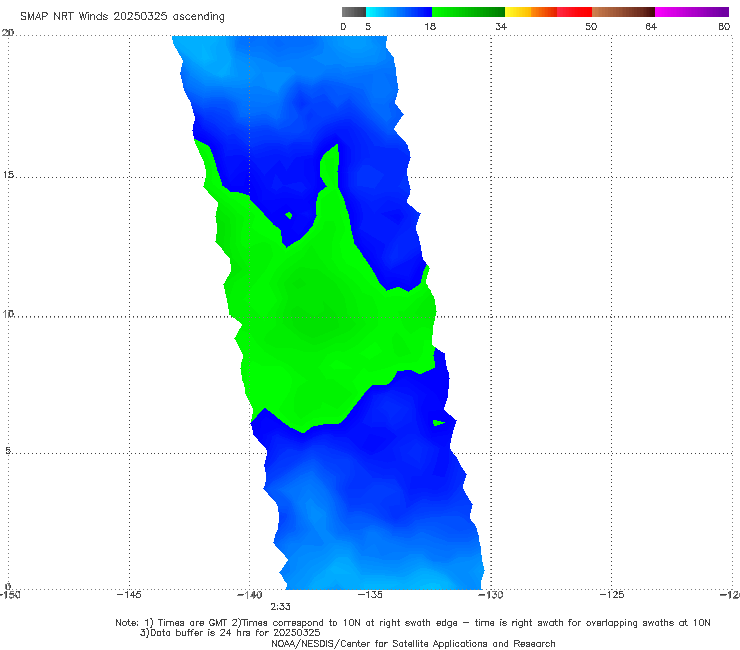The image size is (740, 650).
Task: Click the gray 0-5 segment of the color bar
Action: tap(354, 12)
